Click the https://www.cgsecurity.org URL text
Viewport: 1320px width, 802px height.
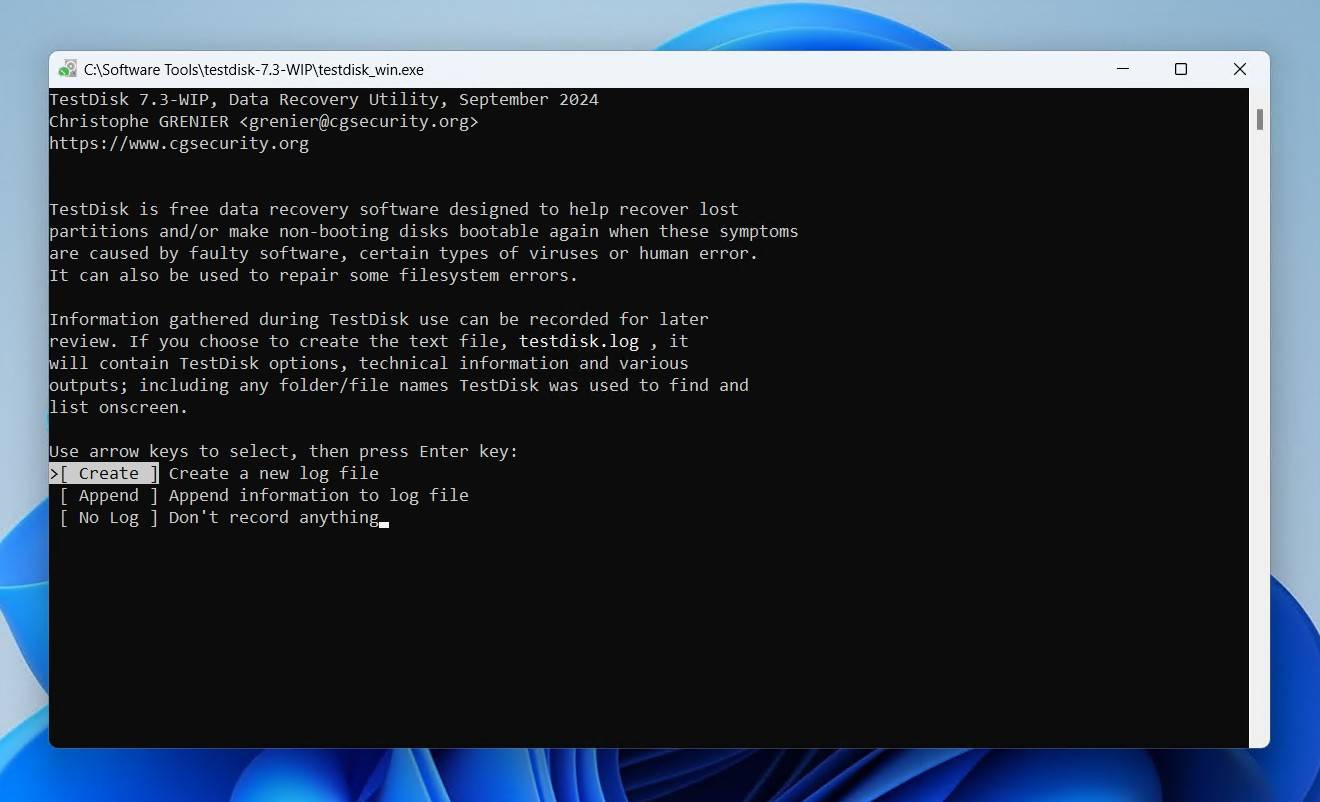[x=179, y=143]
